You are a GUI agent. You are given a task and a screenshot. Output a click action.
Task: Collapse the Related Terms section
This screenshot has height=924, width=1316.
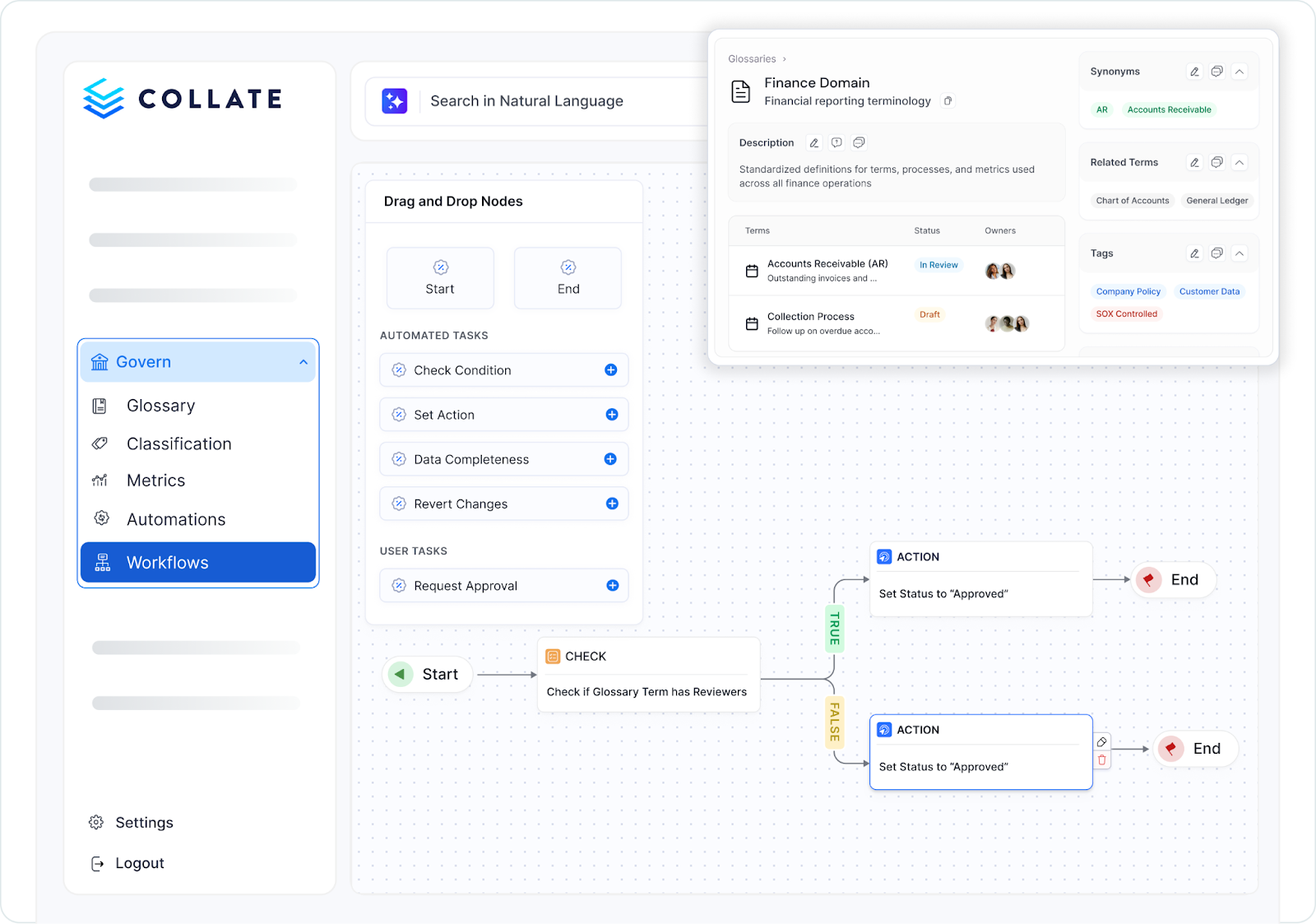(x=1240, y=163)
